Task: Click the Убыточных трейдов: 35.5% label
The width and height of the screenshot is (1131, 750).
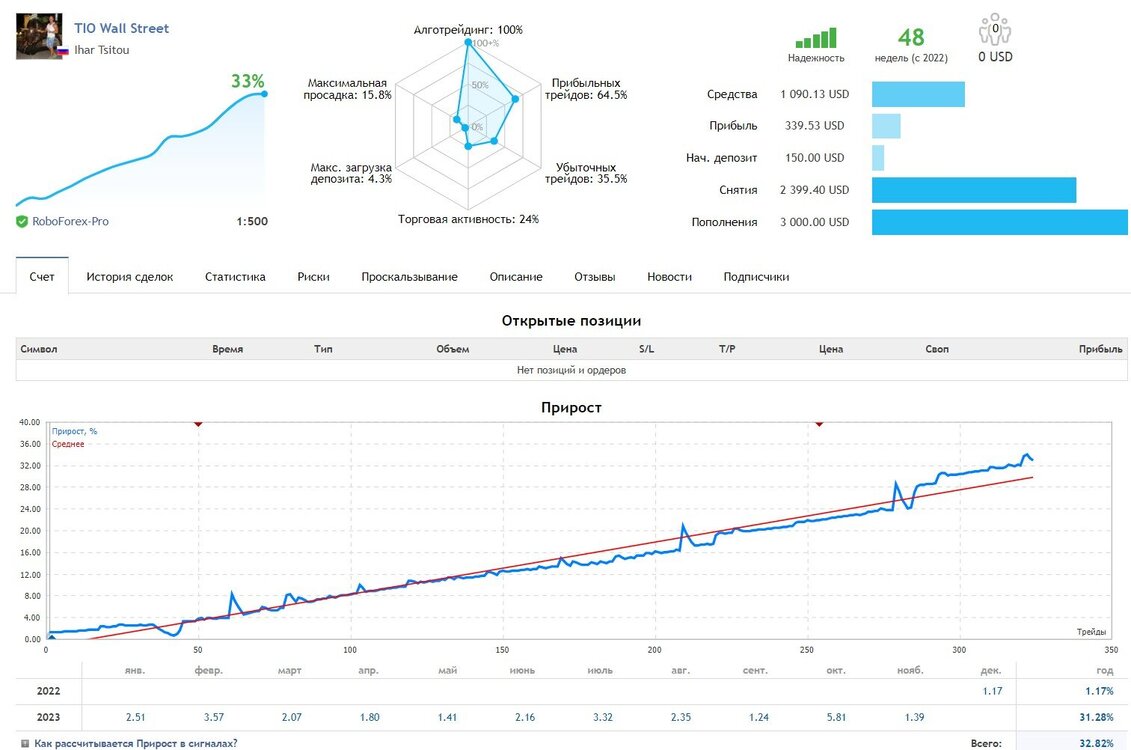Action: [586, 173]
